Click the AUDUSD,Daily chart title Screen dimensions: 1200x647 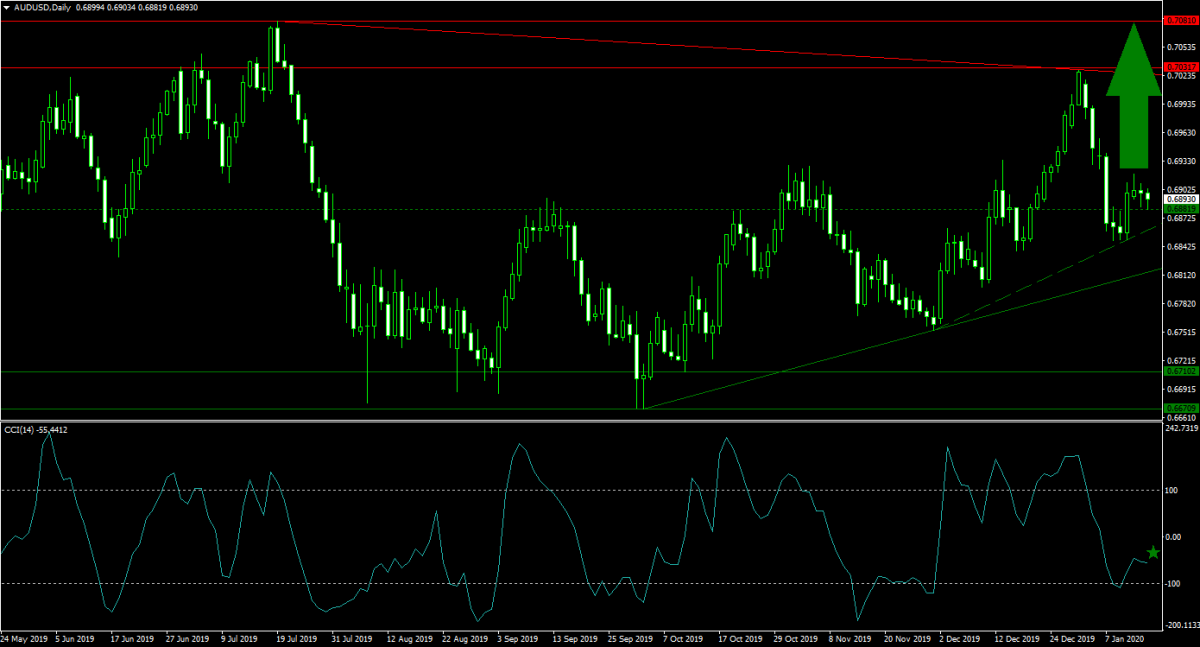[x=42, y=7]
